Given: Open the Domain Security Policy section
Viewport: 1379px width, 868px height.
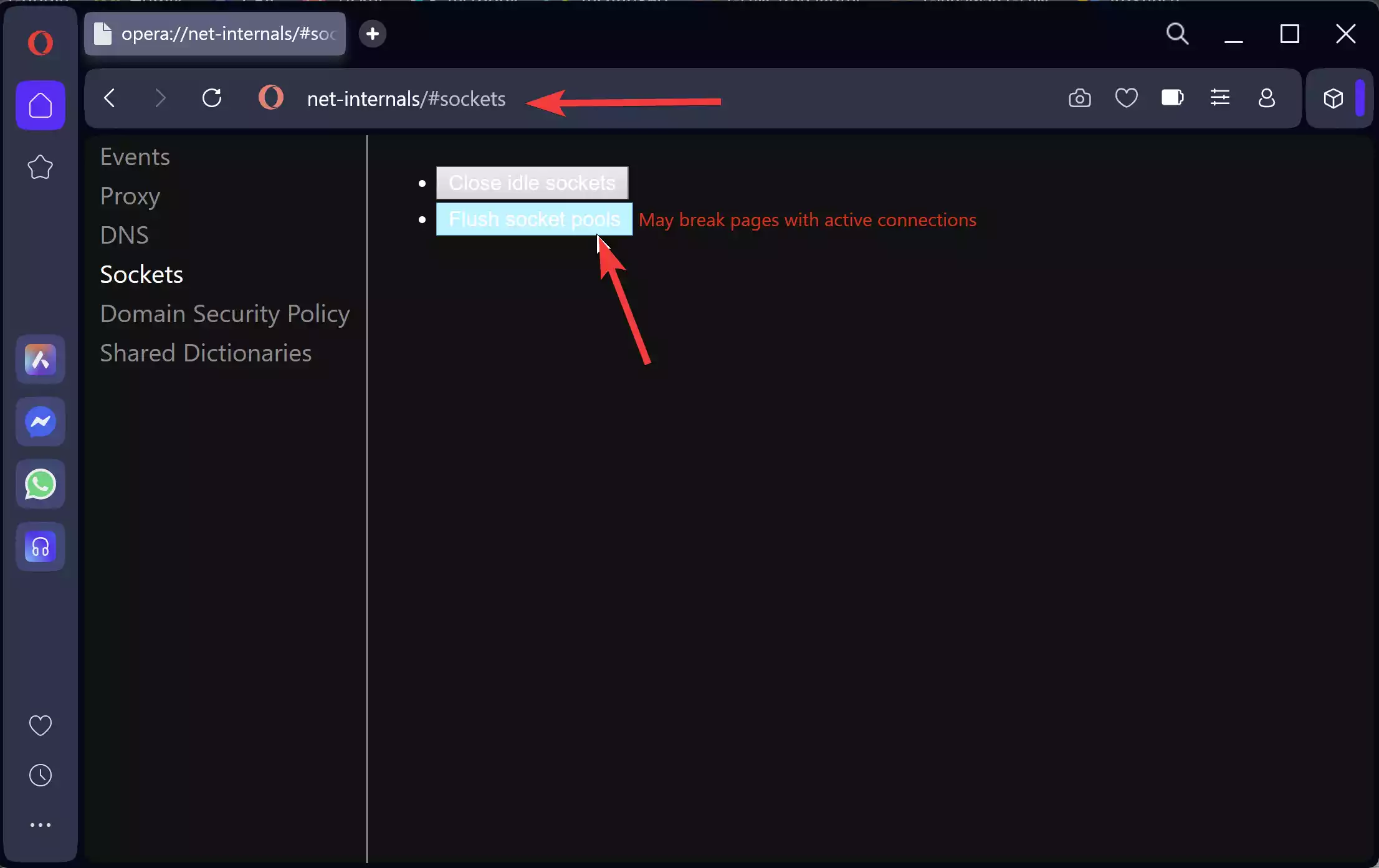Looking at the screenshot, I should [x=225, y=314].
